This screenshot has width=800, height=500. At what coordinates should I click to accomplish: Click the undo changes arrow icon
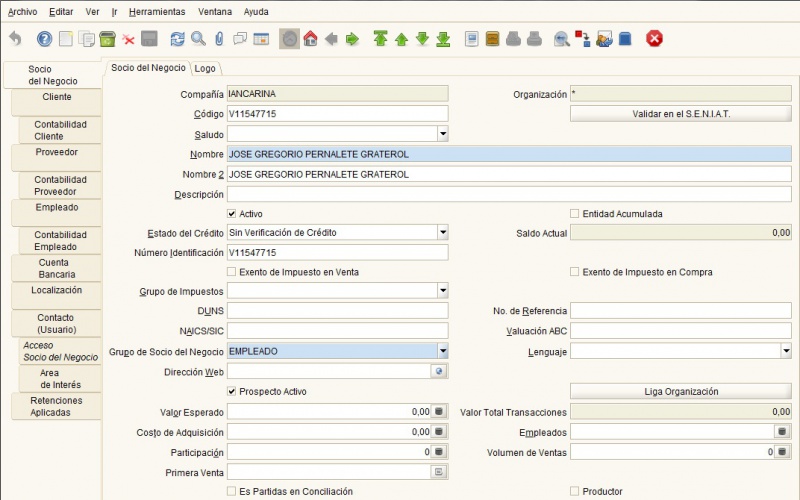[16, 39]
